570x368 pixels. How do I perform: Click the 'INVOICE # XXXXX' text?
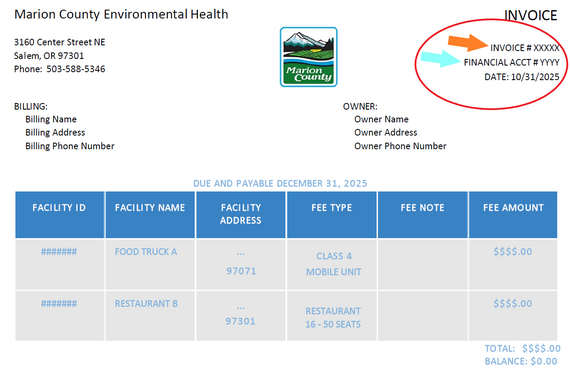[525, 48]
